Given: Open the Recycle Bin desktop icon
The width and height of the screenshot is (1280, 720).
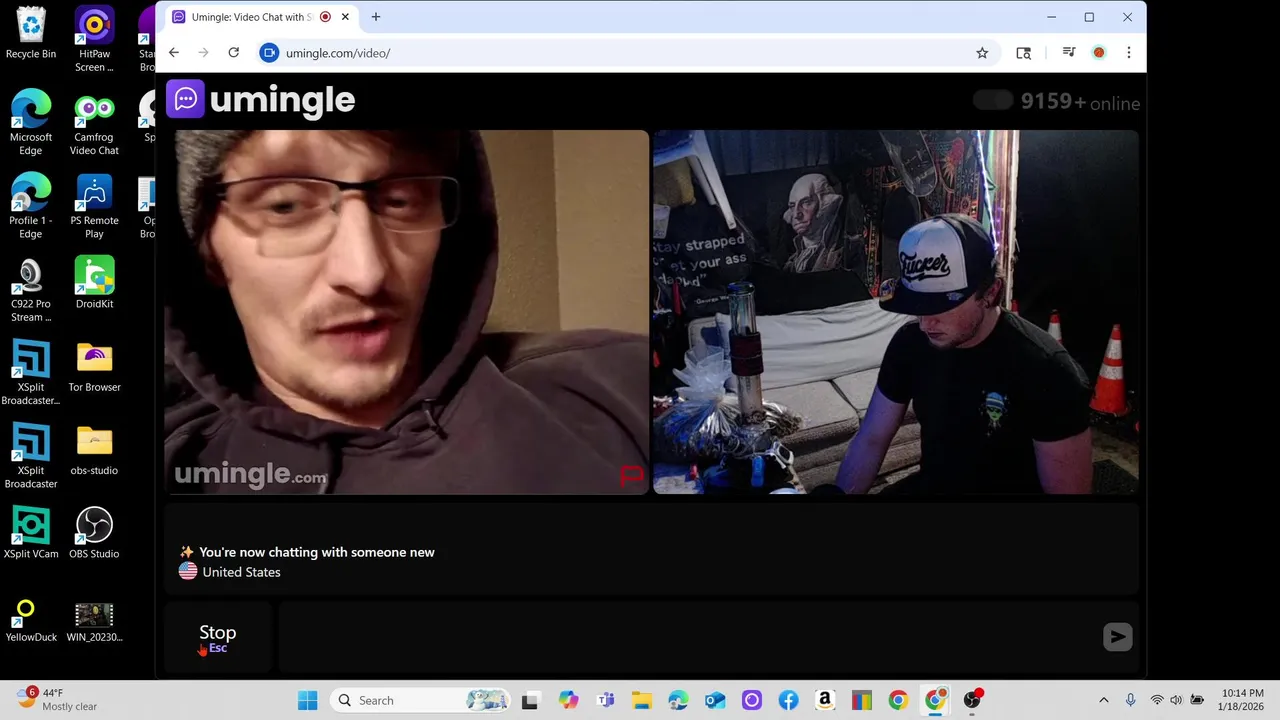Looking at the screenshot, I should [x=31, y=33].
